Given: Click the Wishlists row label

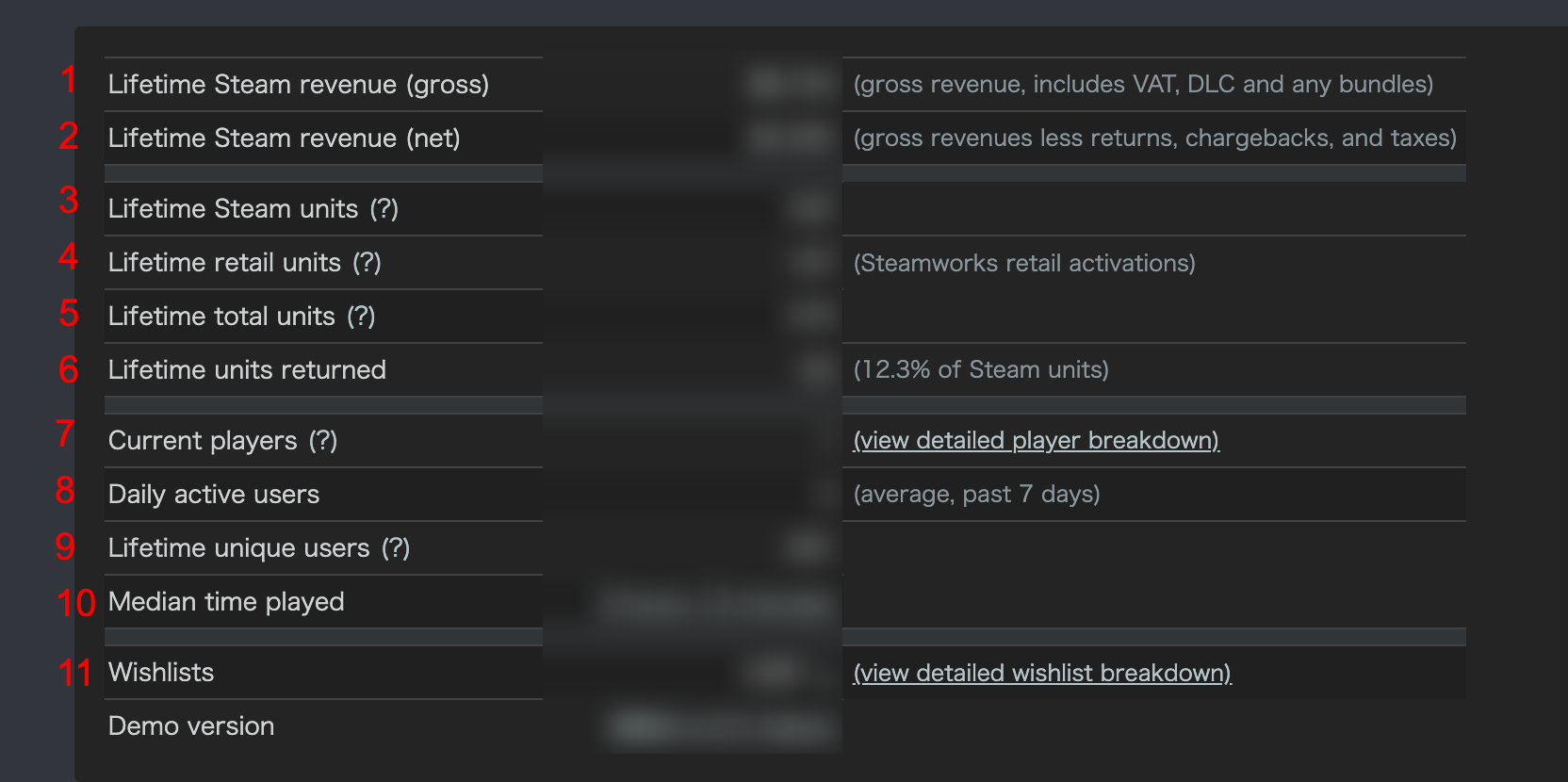Looking at the screenshot, I should 161,673.
